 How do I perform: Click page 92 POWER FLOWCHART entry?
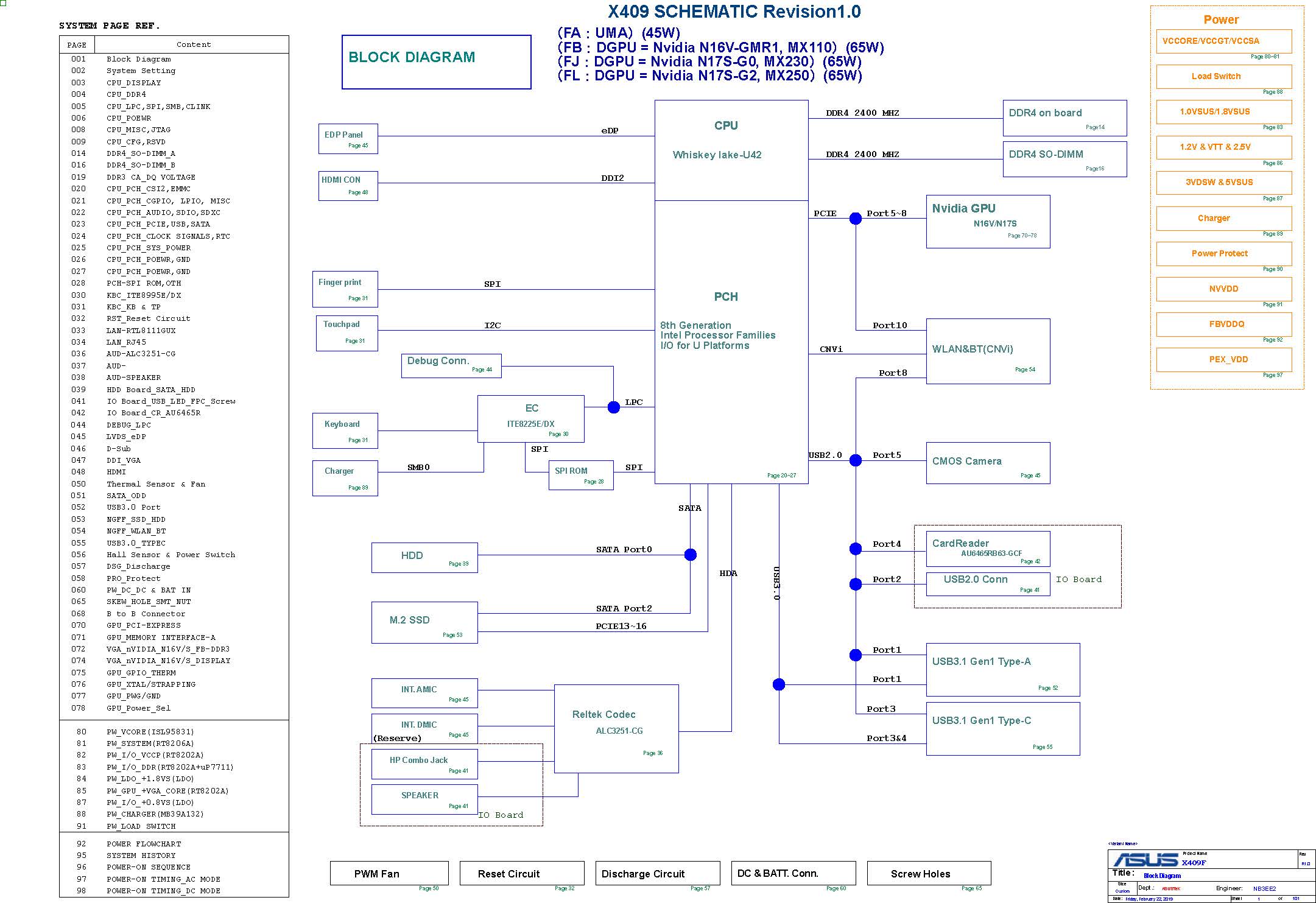143,844
